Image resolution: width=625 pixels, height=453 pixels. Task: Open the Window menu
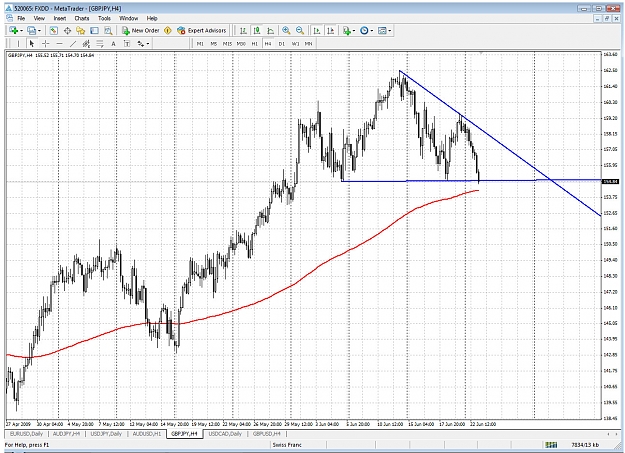(x=128, y=18)
